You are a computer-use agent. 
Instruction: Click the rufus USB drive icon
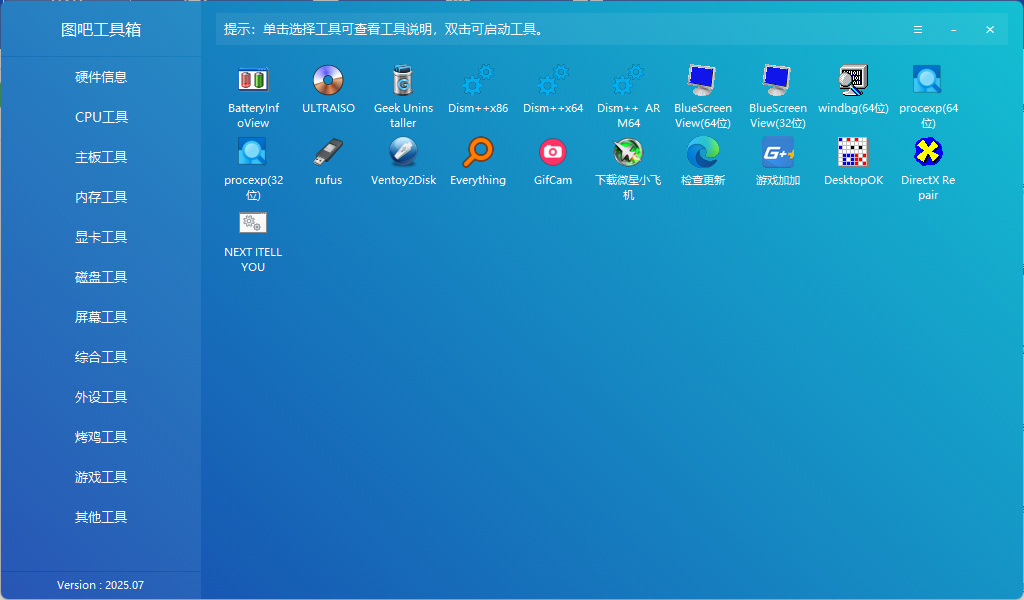(328, 153)
